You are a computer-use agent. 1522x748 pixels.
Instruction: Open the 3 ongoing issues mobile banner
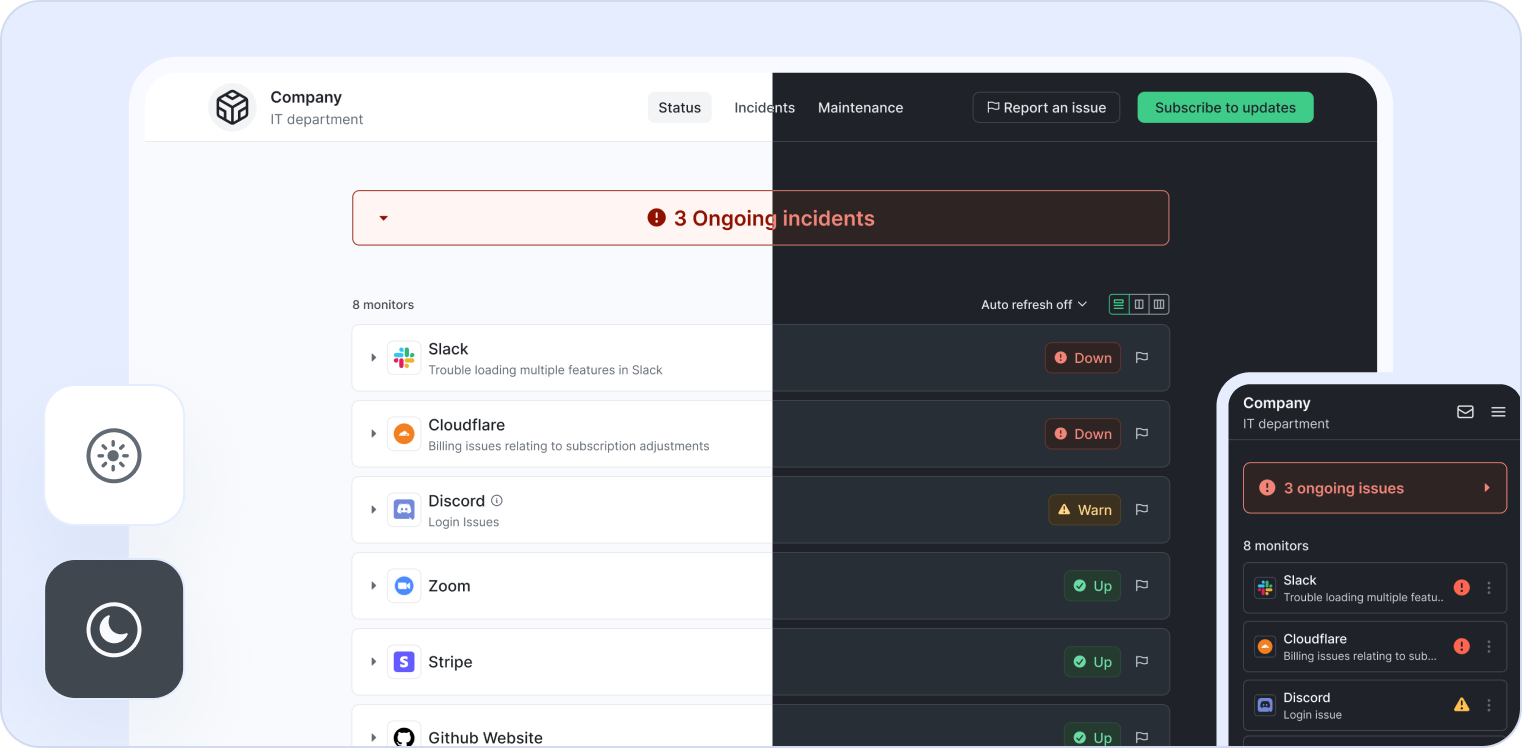pos(1374,488)
